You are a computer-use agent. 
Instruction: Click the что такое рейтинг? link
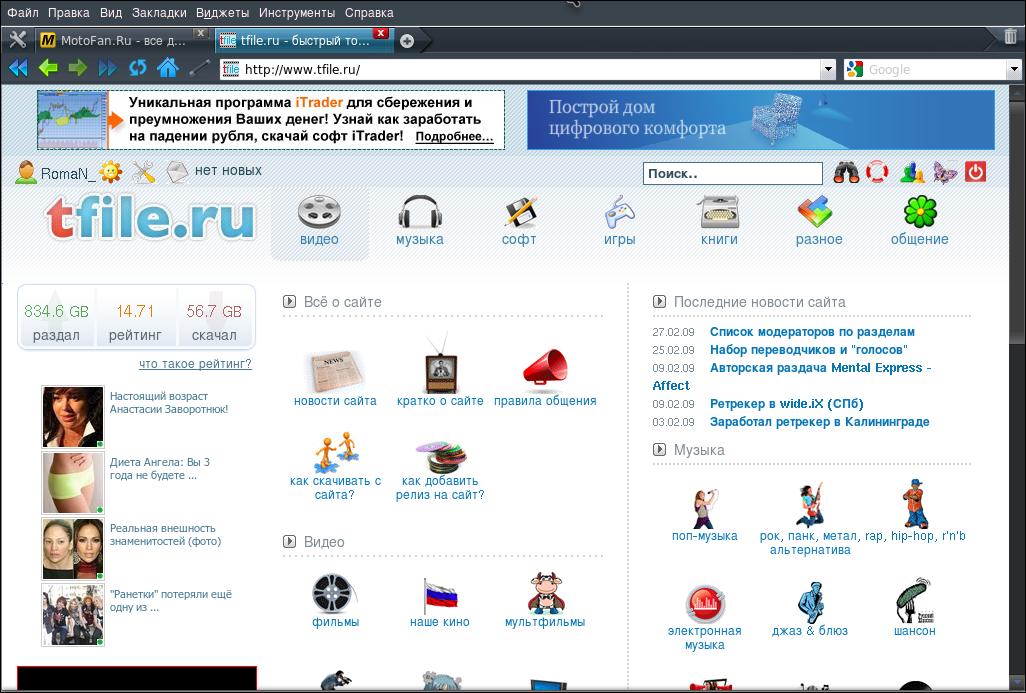[x=195, y=364]
